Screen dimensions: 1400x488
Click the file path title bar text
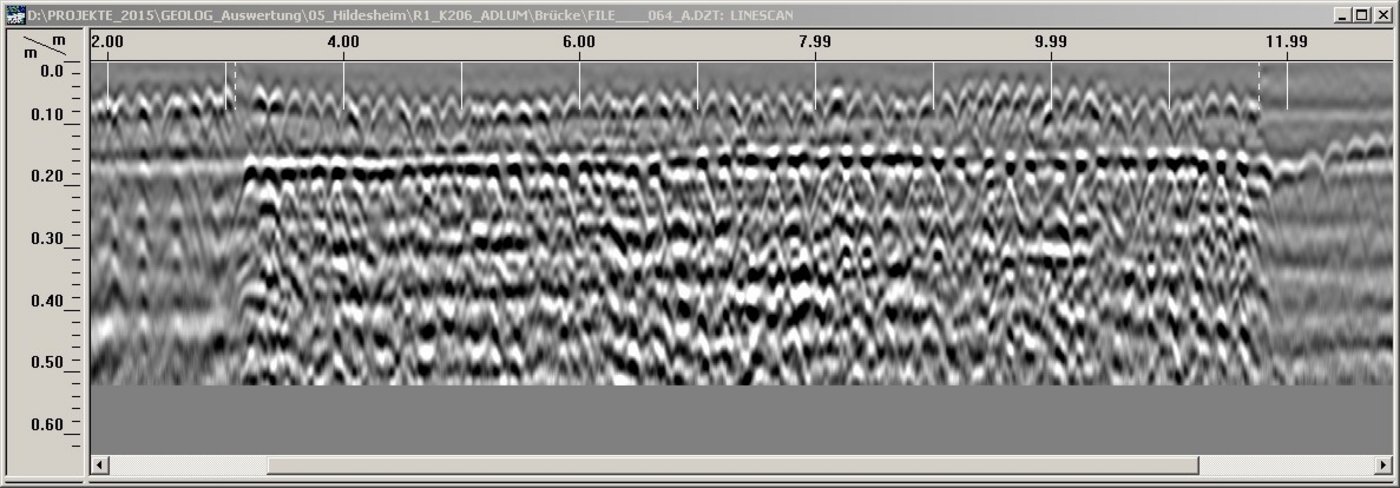[410, 15]
